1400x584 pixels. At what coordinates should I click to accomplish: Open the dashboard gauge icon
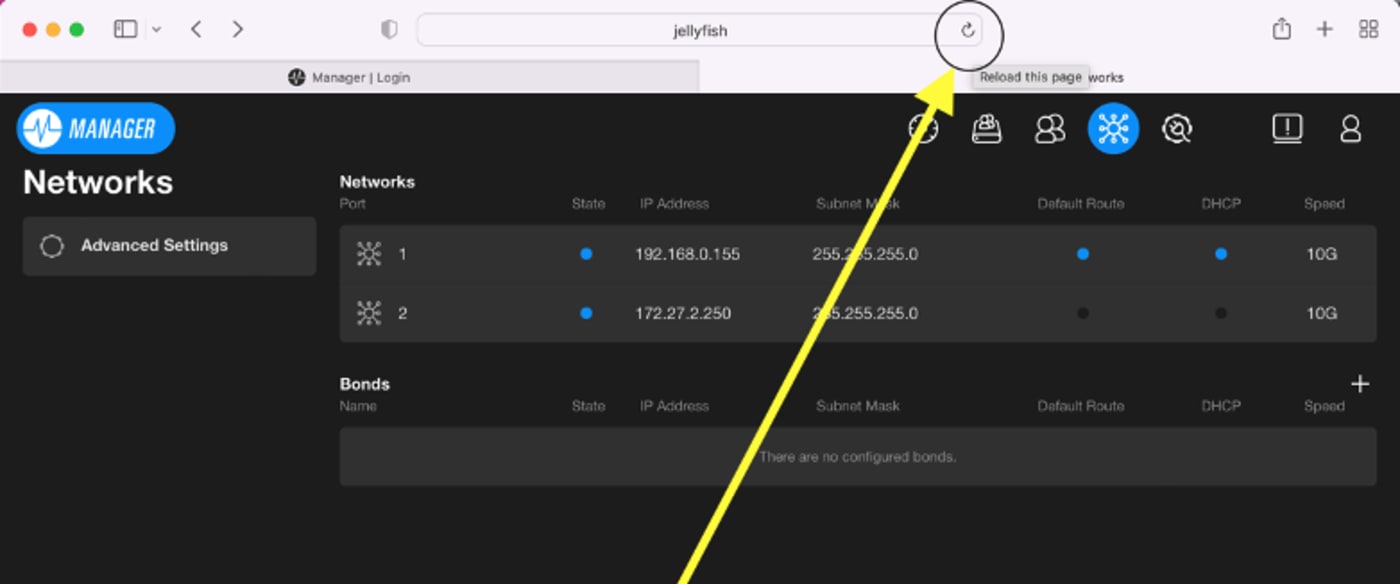point(923,129)
